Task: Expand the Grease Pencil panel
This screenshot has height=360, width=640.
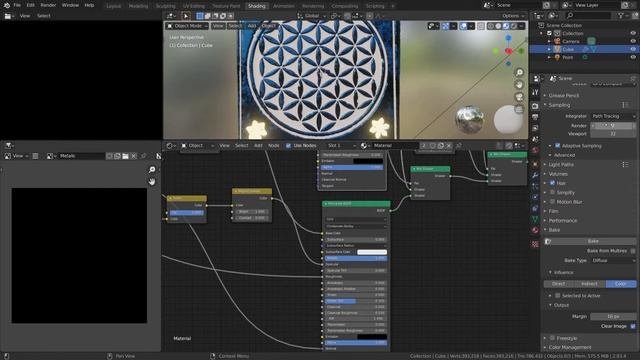Action: tap(563, 96)
